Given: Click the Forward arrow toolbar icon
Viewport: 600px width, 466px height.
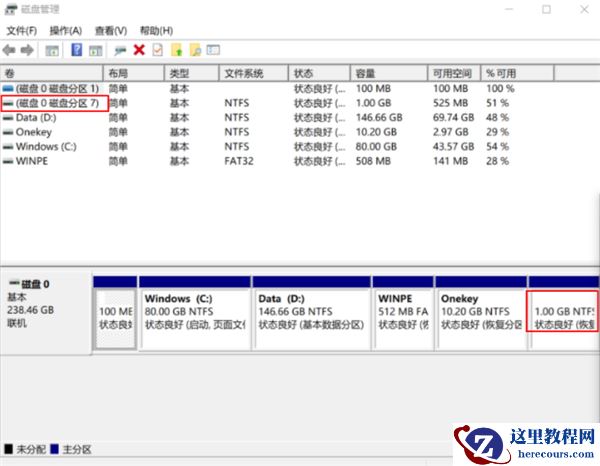Looking at the screenshot, I should pos(27,50).
